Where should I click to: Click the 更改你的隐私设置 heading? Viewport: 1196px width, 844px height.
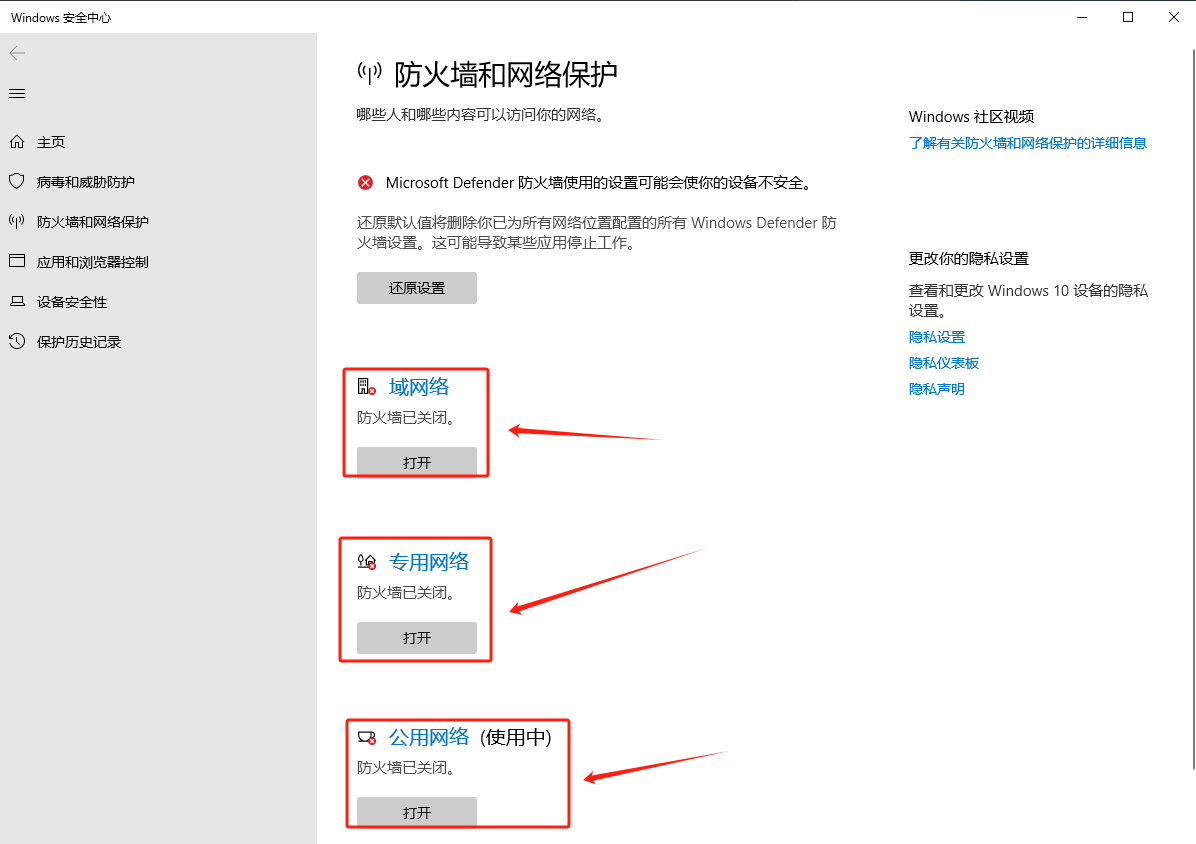coord(969,258)
